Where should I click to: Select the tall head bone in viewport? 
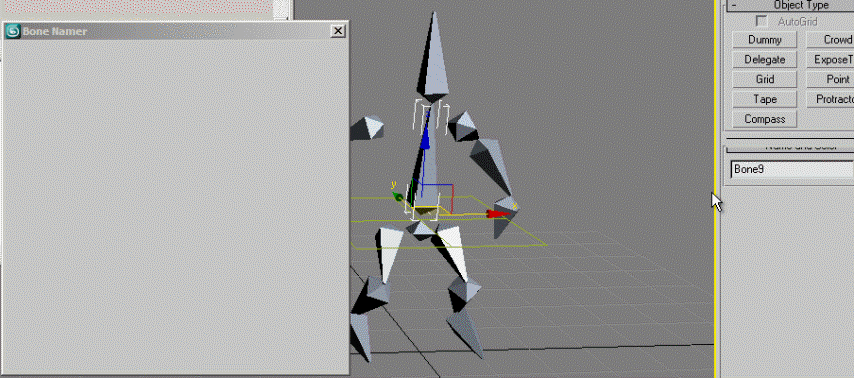pyautogui.click(x=434, y=57)
